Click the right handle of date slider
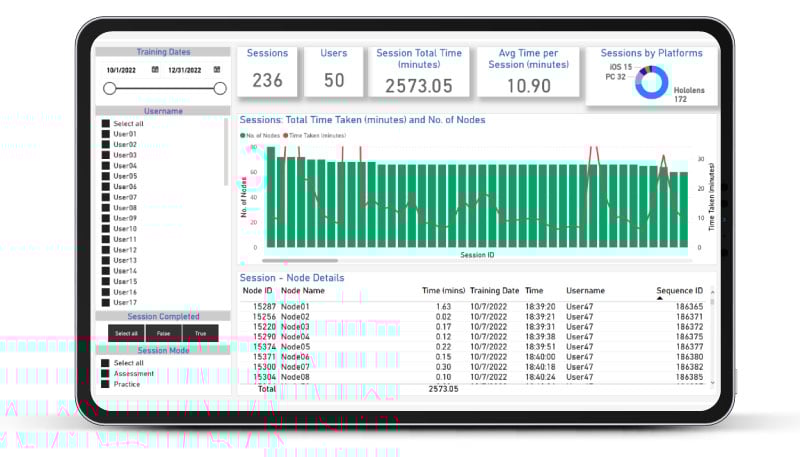 click(220, 89)
